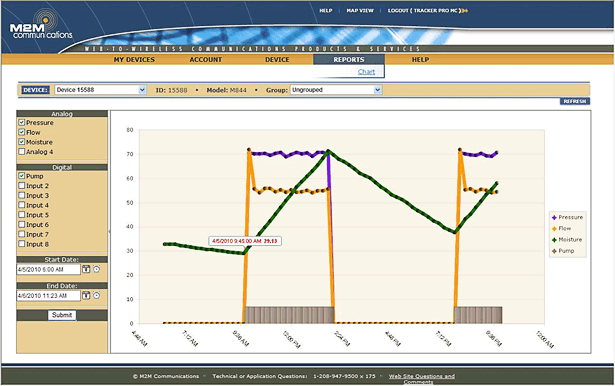Open the Start Date clock time picker
The image size is (615, 386).
[96, 269]
